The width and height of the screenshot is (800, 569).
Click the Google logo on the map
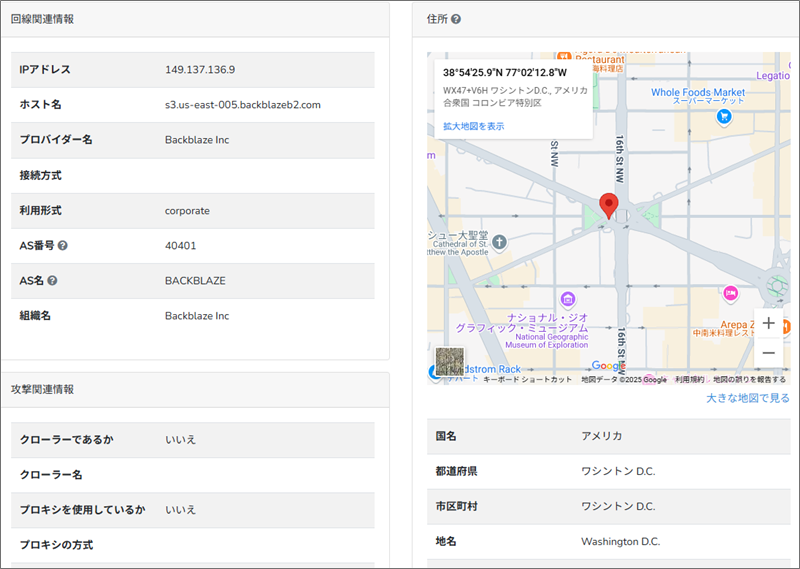coord(608,365)
